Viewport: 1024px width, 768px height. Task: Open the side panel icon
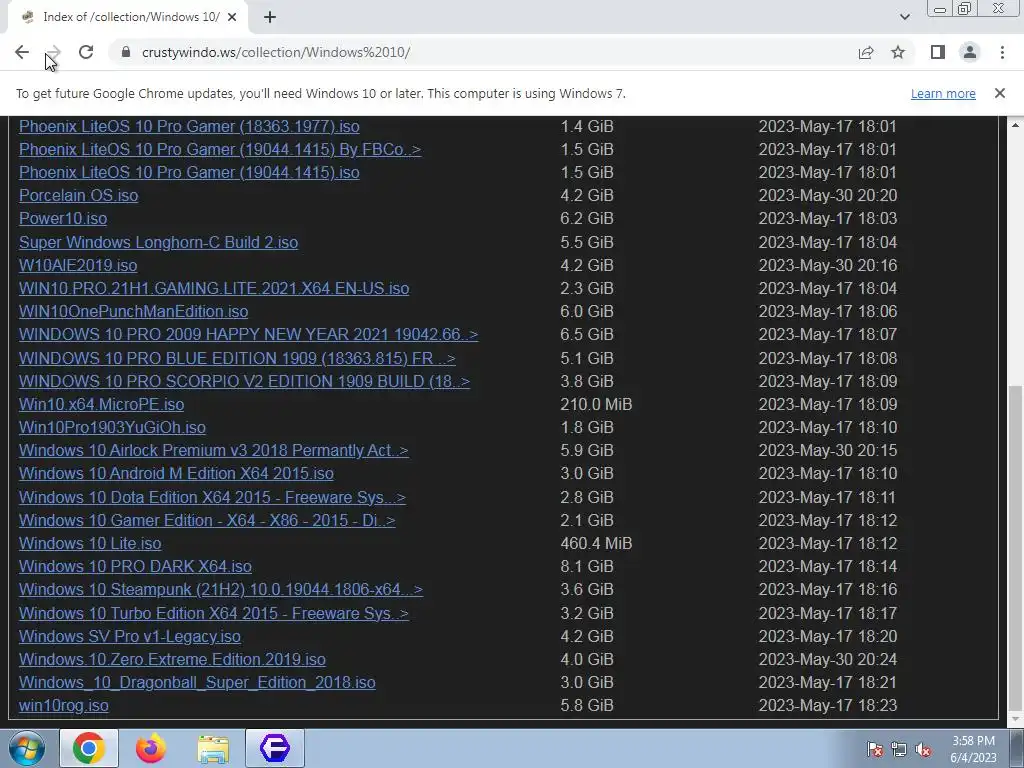pyautogui.click(x=938, y=52)
